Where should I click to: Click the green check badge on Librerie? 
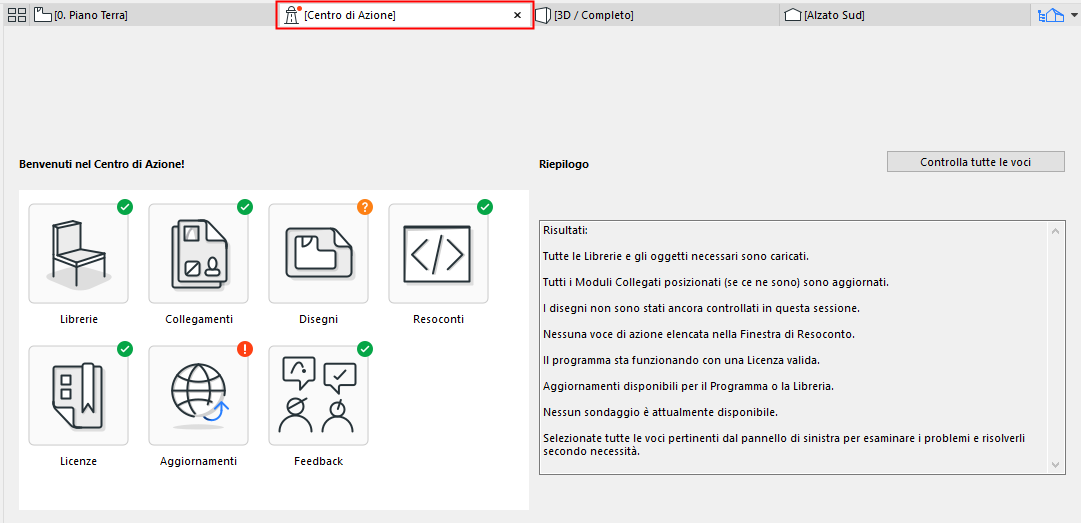pos(125,207)
